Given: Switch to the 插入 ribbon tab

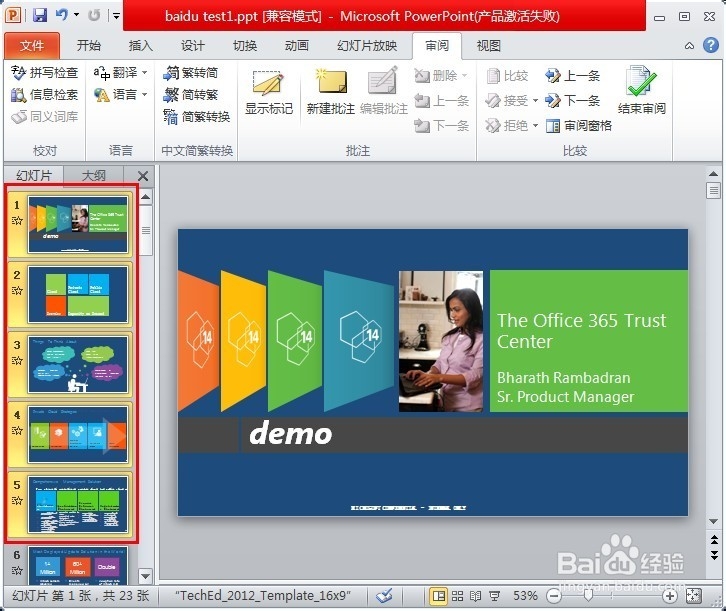Looking at the screenshot, I should pos(140,45).
